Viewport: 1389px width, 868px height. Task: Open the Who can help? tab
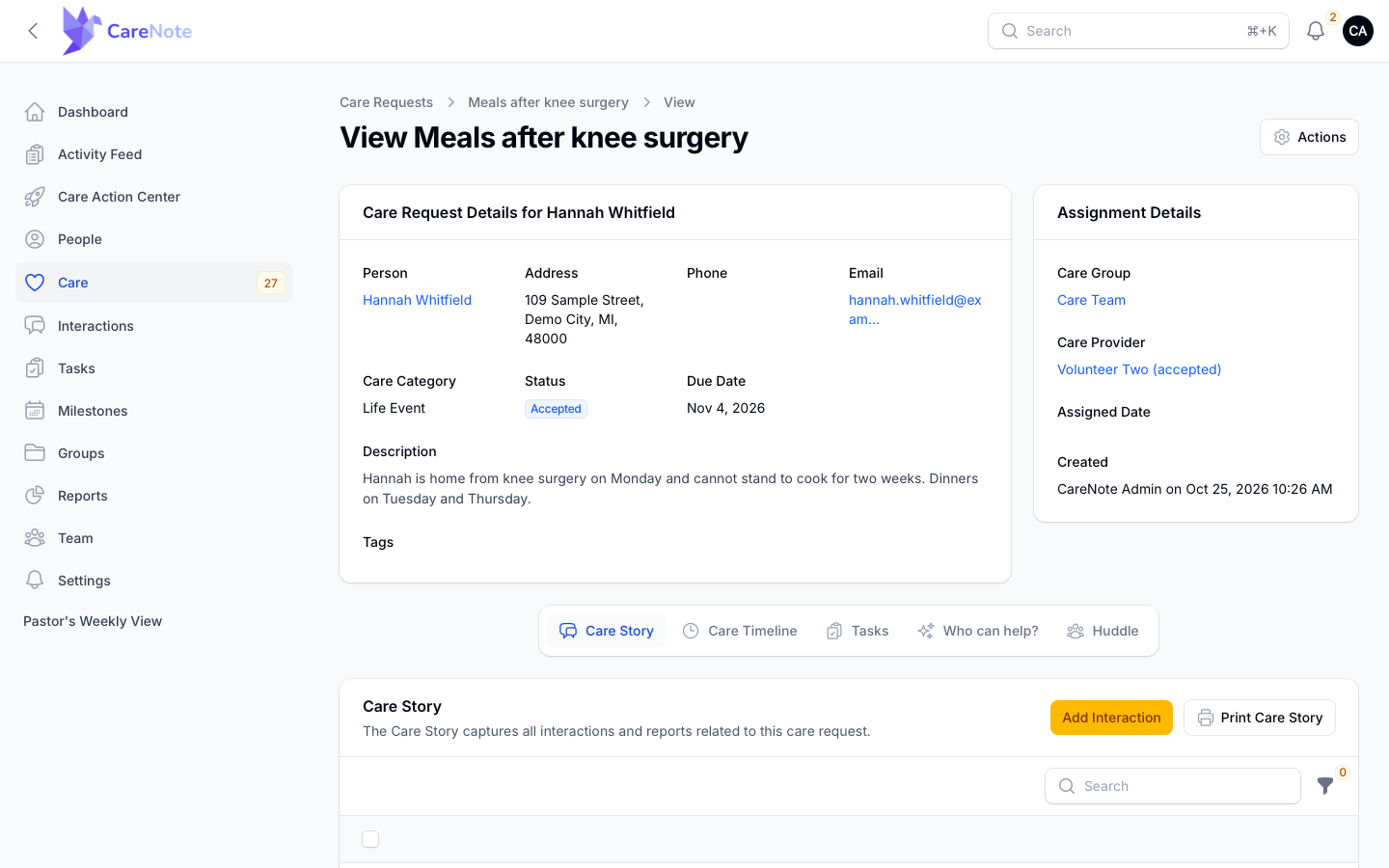[978, 631]
